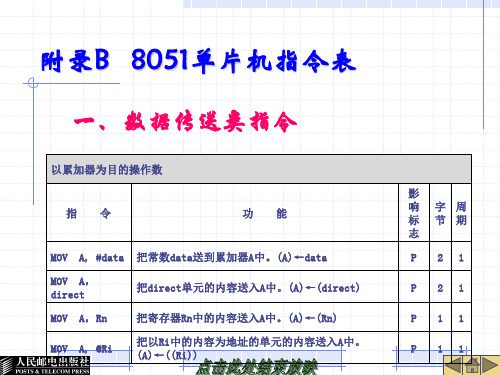The width and height of the screenshot is (500, 375).
Task: Go back with the previous slide arrow
Action: click(x=454, y=366)
